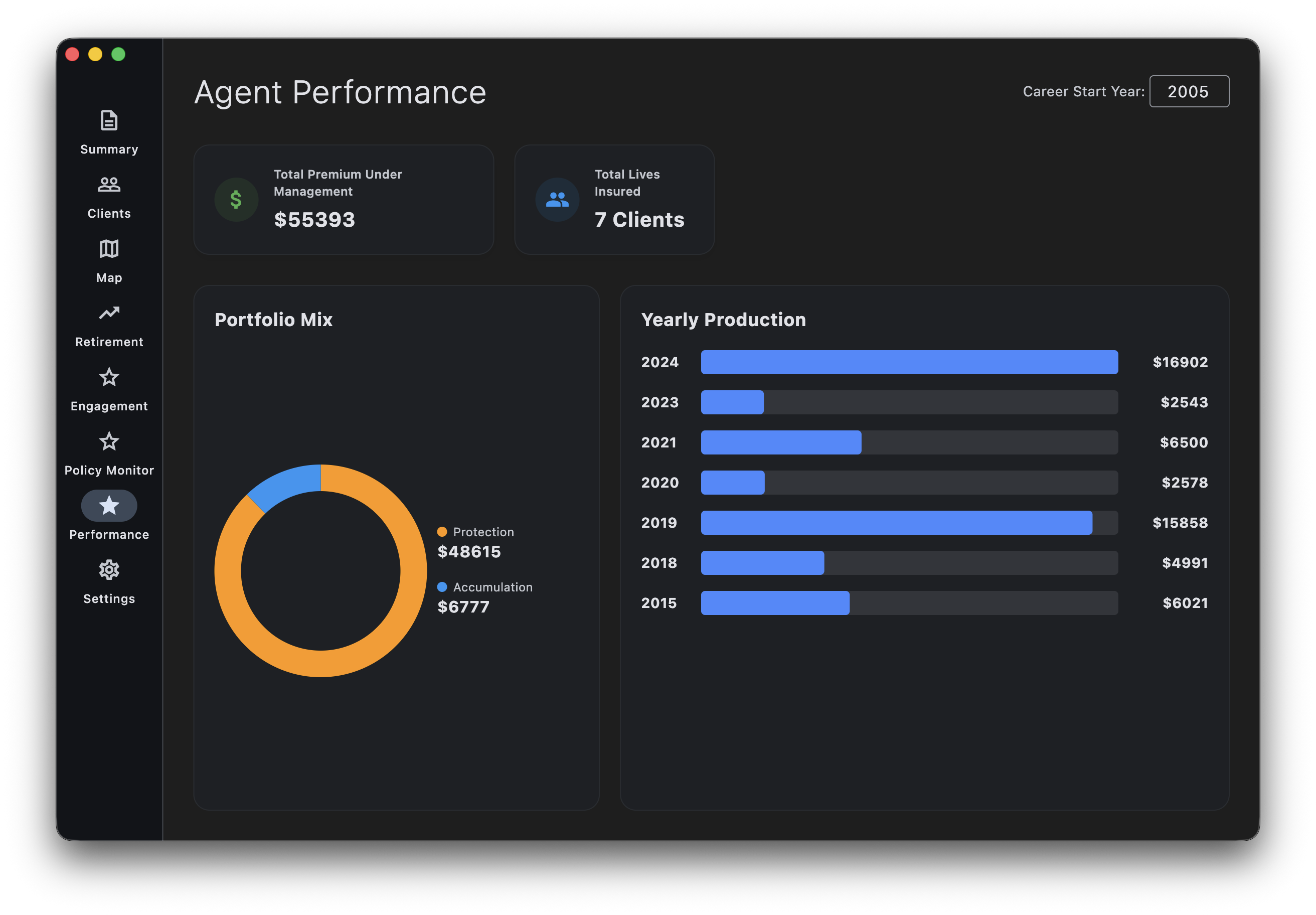Open the Engagement section
Viewport: 1316px width, 915px height.
[x=109, y=390]
